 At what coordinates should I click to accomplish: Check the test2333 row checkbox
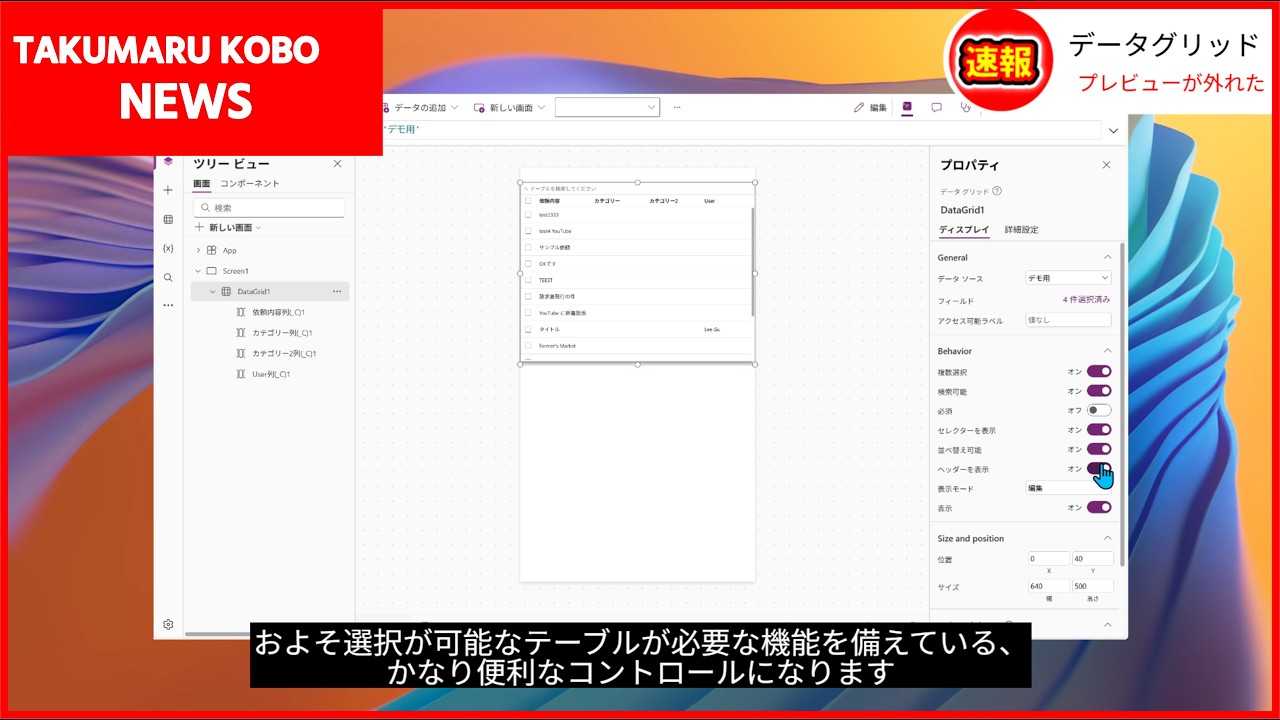point(528,214)
